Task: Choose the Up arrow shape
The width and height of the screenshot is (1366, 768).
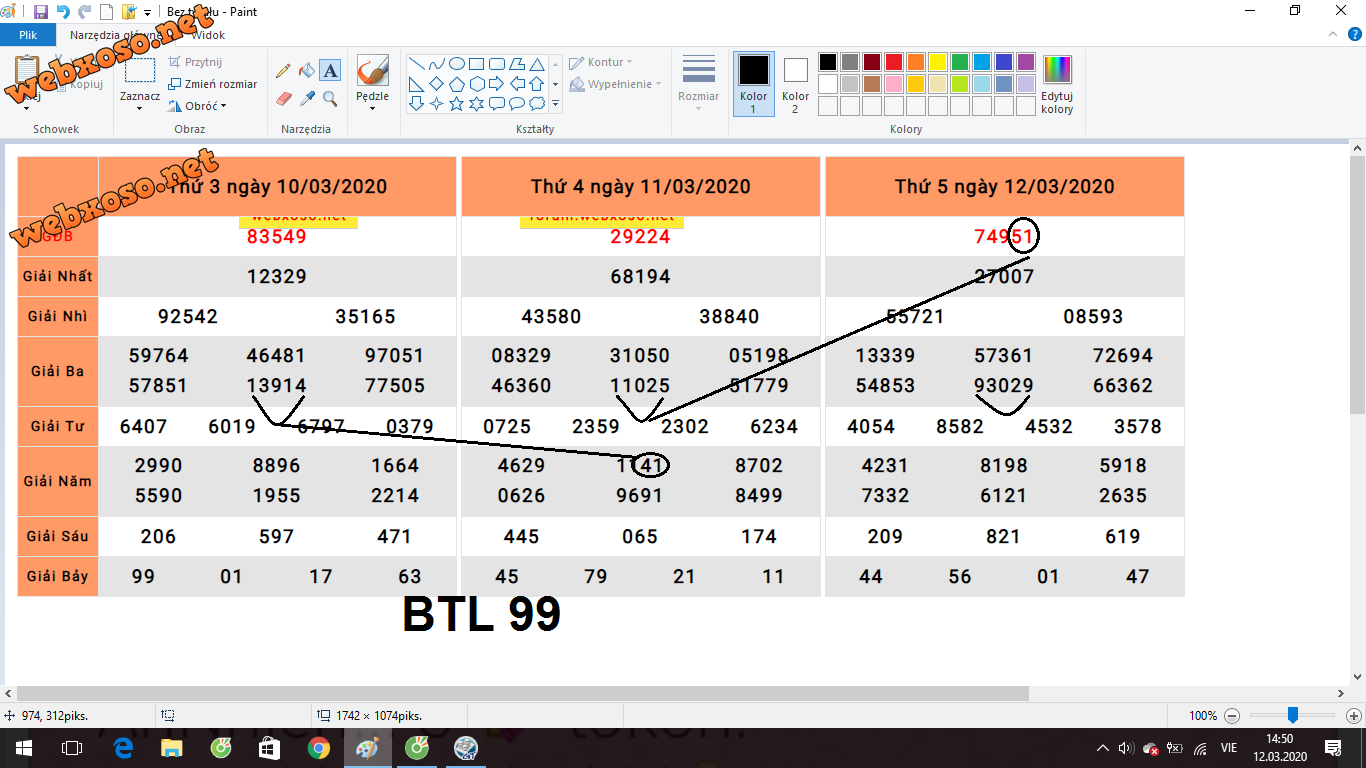Action: (536, 83)
